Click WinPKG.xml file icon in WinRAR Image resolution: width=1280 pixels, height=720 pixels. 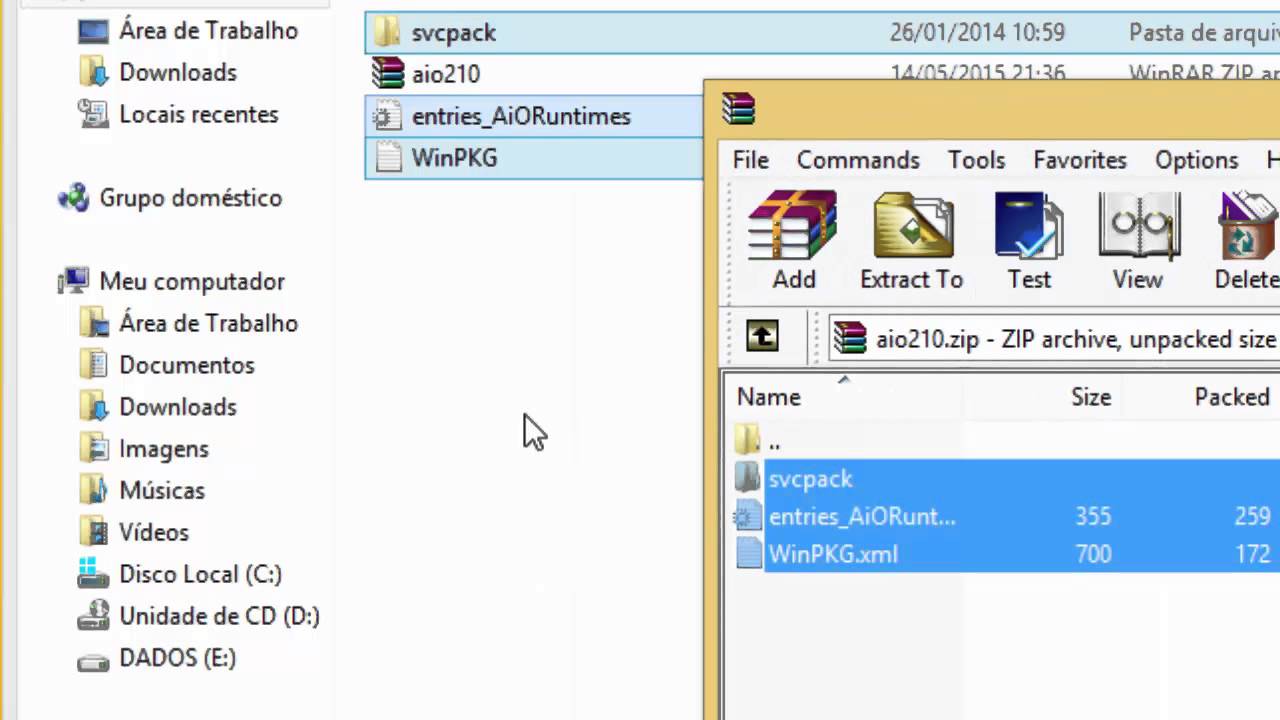click(749, 553)
